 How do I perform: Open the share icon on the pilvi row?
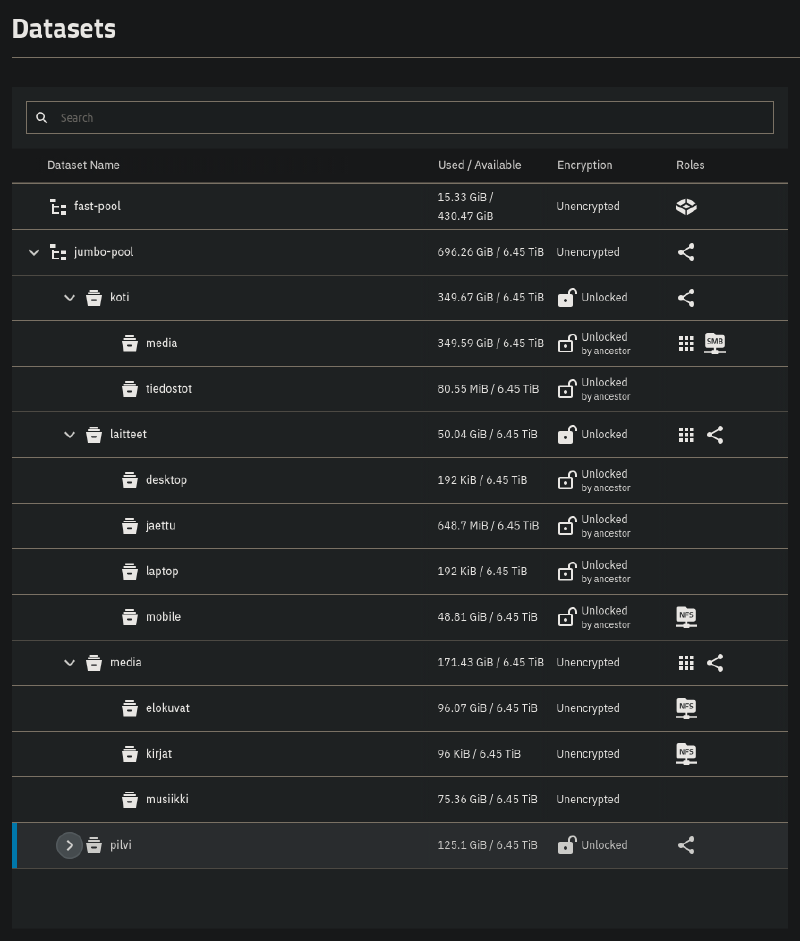(x=686, y=845)
